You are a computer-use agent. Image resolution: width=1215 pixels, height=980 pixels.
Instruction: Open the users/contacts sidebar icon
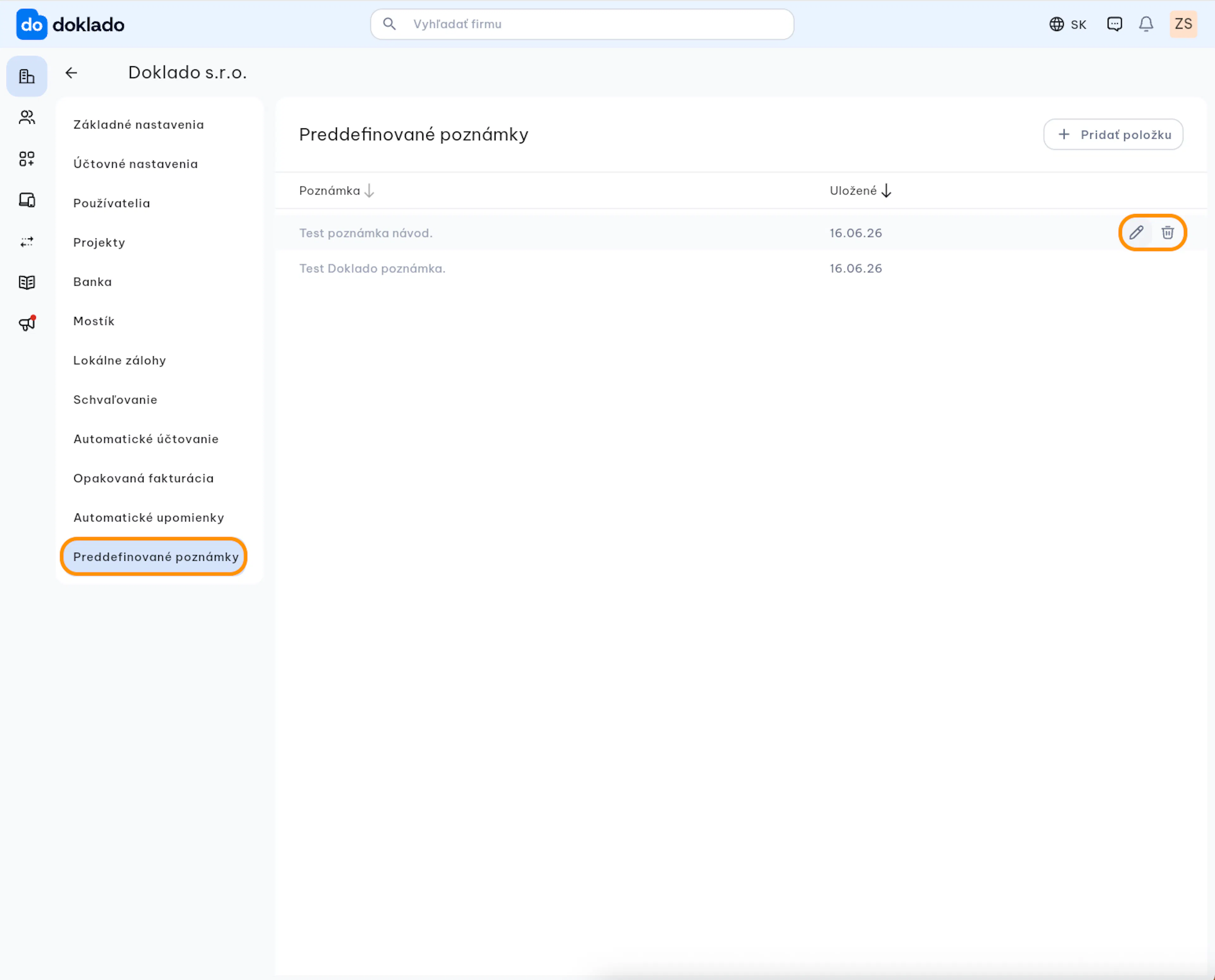[x=27, y=117]
